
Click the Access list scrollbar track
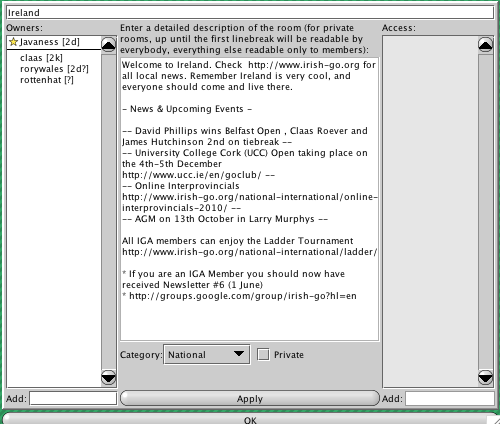486,211
